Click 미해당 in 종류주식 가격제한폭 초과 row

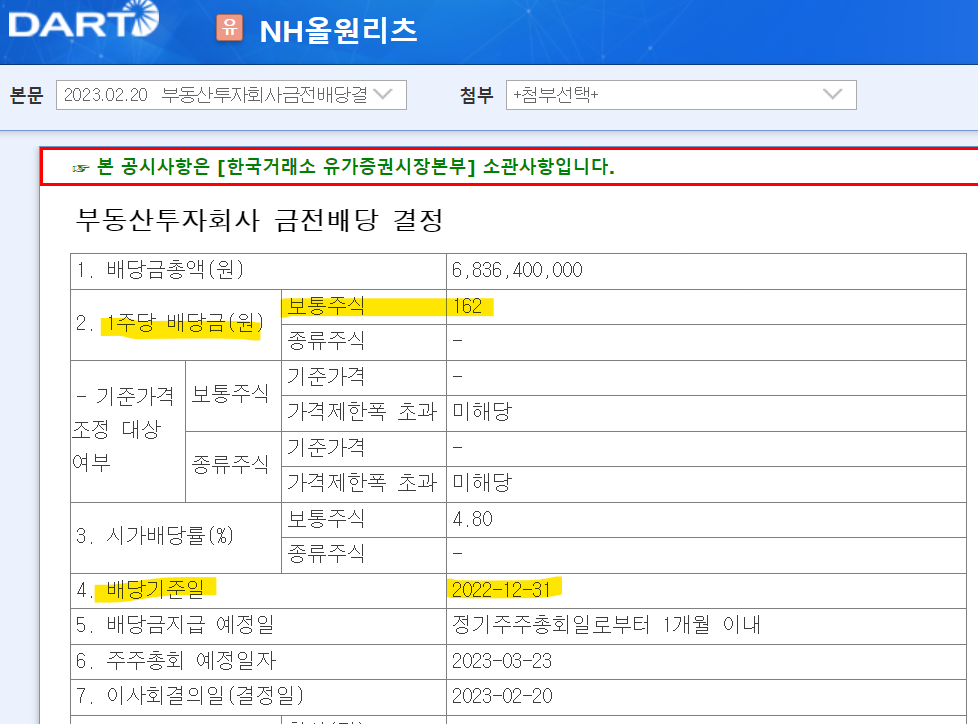(x=482, y=483)
